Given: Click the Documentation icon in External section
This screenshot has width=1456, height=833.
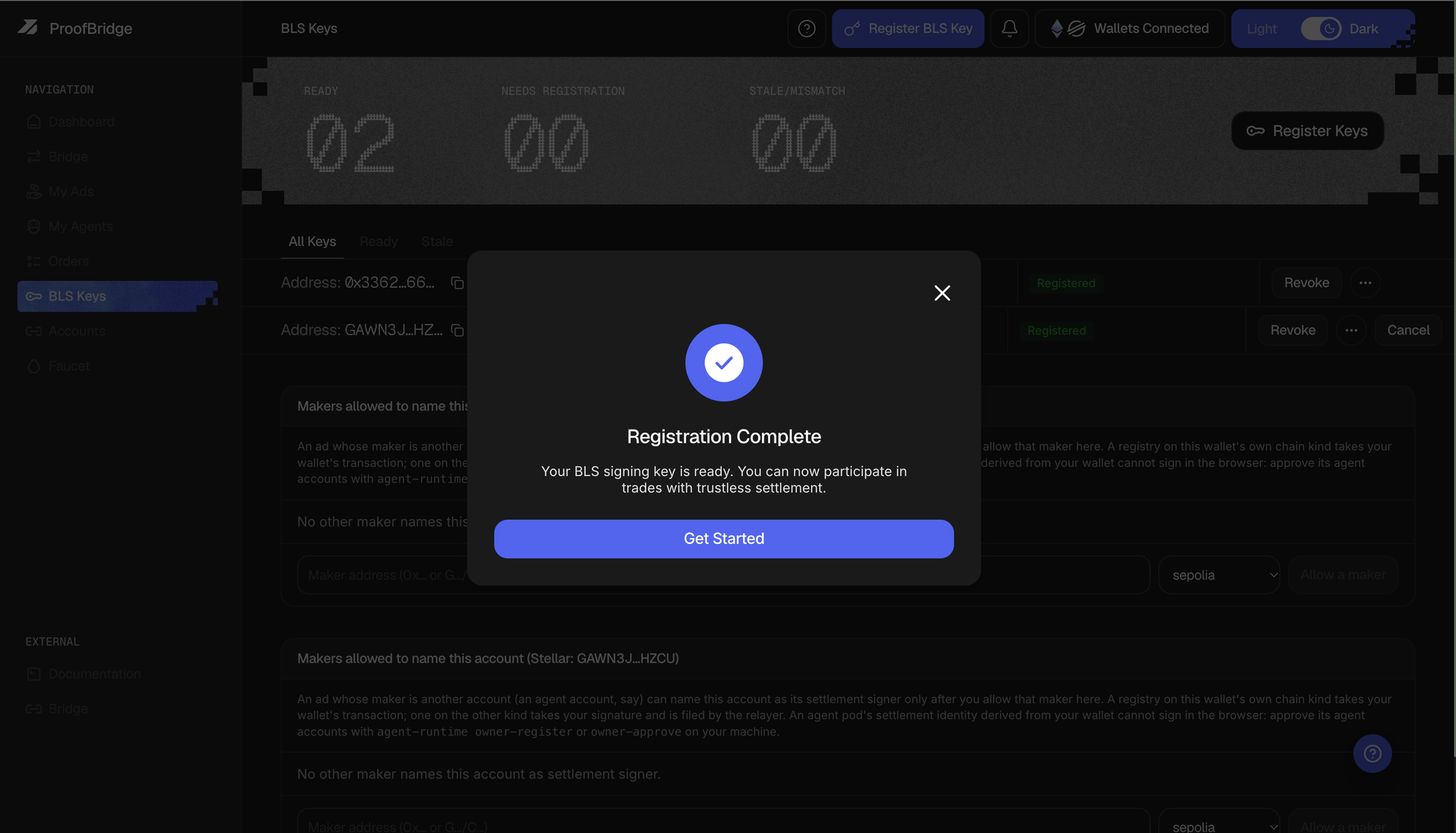Looking at the screenshot, I should point(33,674).
